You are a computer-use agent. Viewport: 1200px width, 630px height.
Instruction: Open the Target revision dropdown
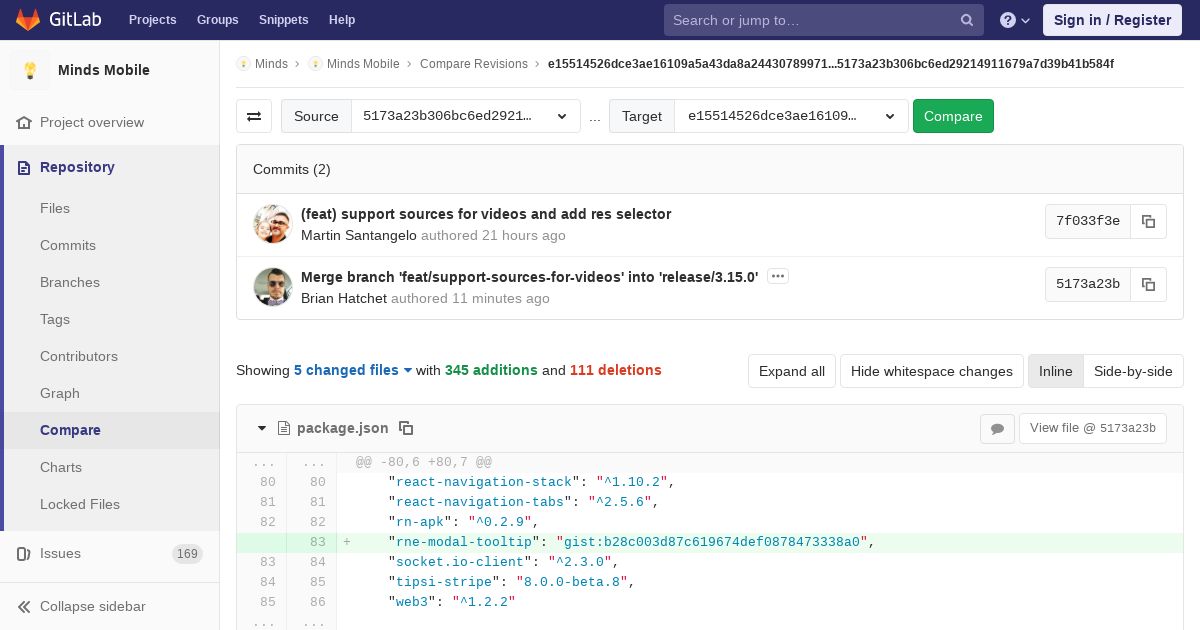(x=791, y=116)
